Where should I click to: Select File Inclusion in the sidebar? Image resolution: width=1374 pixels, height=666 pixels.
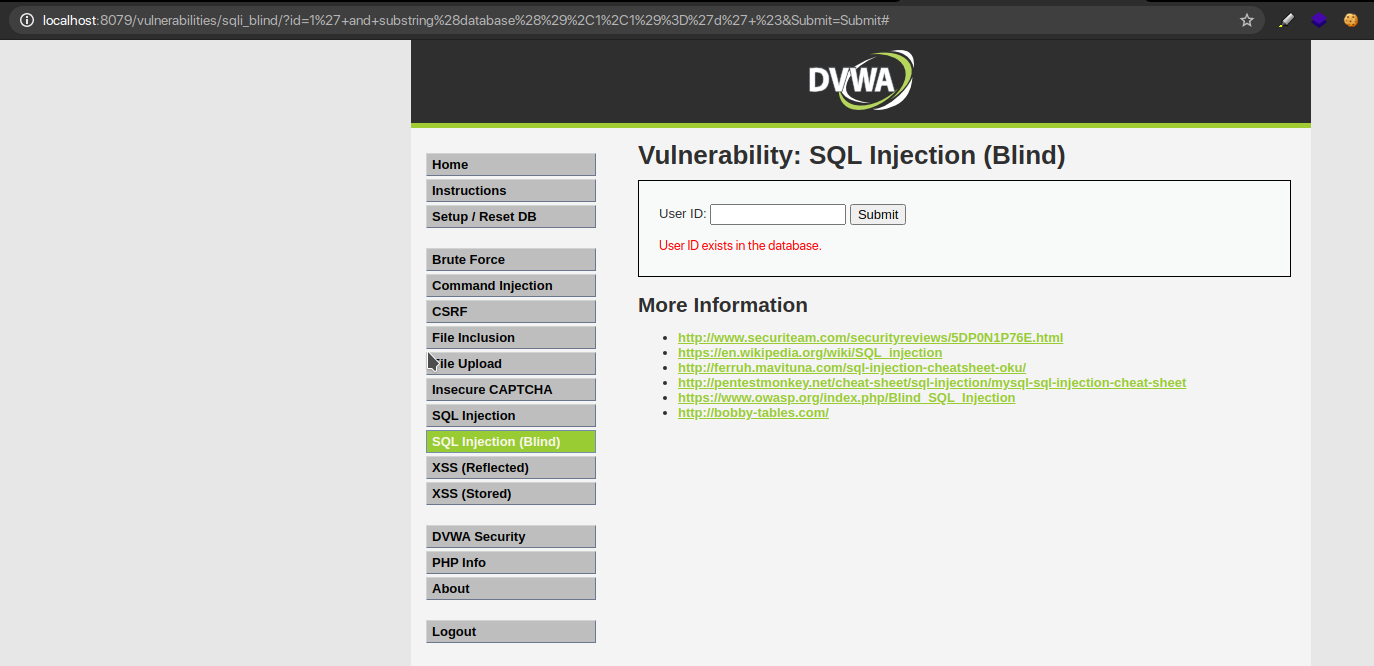pos(511,338)
